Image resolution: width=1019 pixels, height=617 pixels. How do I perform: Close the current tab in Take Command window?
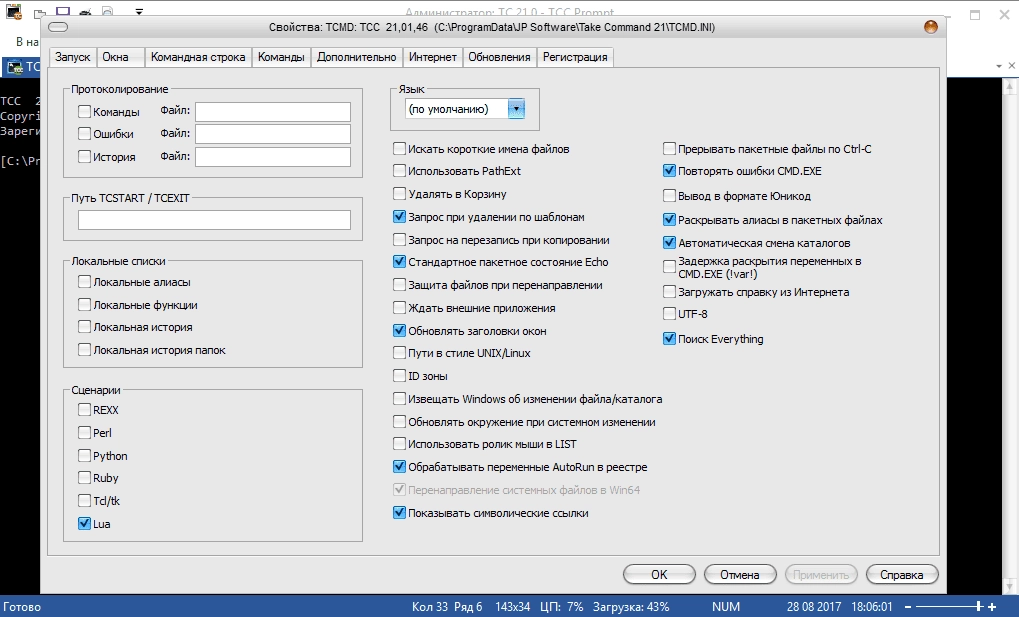click(1012, 66)
